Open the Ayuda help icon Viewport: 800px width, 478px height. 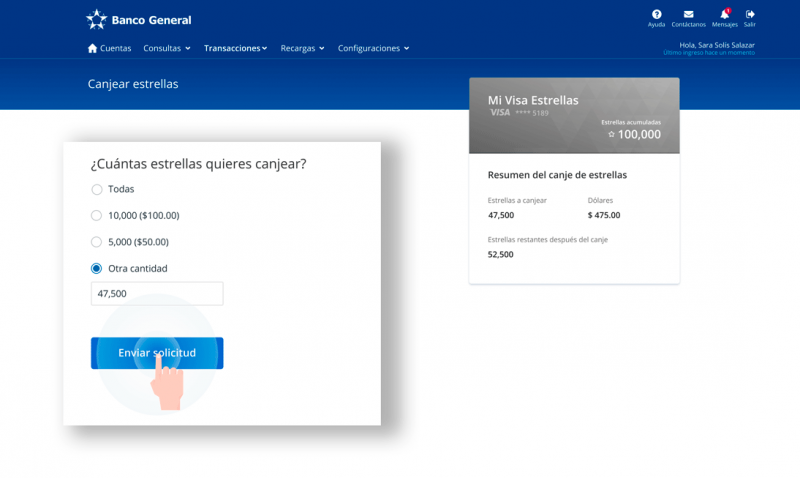pos(656,14)
